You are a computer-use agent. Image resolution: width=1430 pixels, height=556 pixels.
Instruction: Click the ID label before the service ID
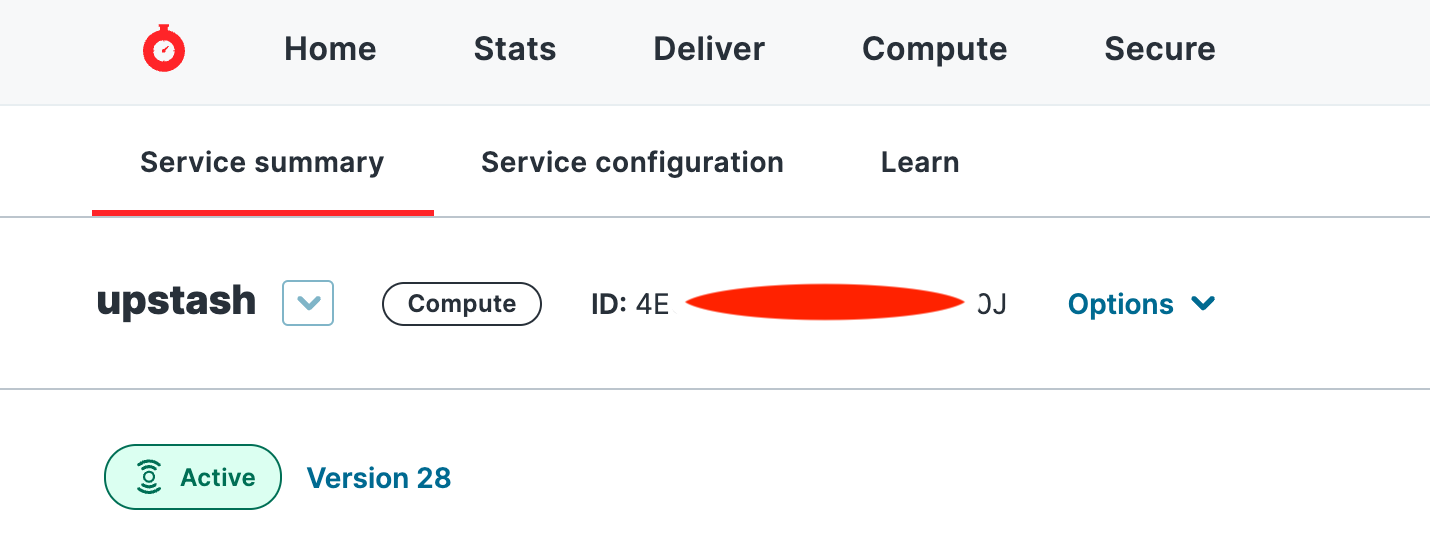pos(608,304)
